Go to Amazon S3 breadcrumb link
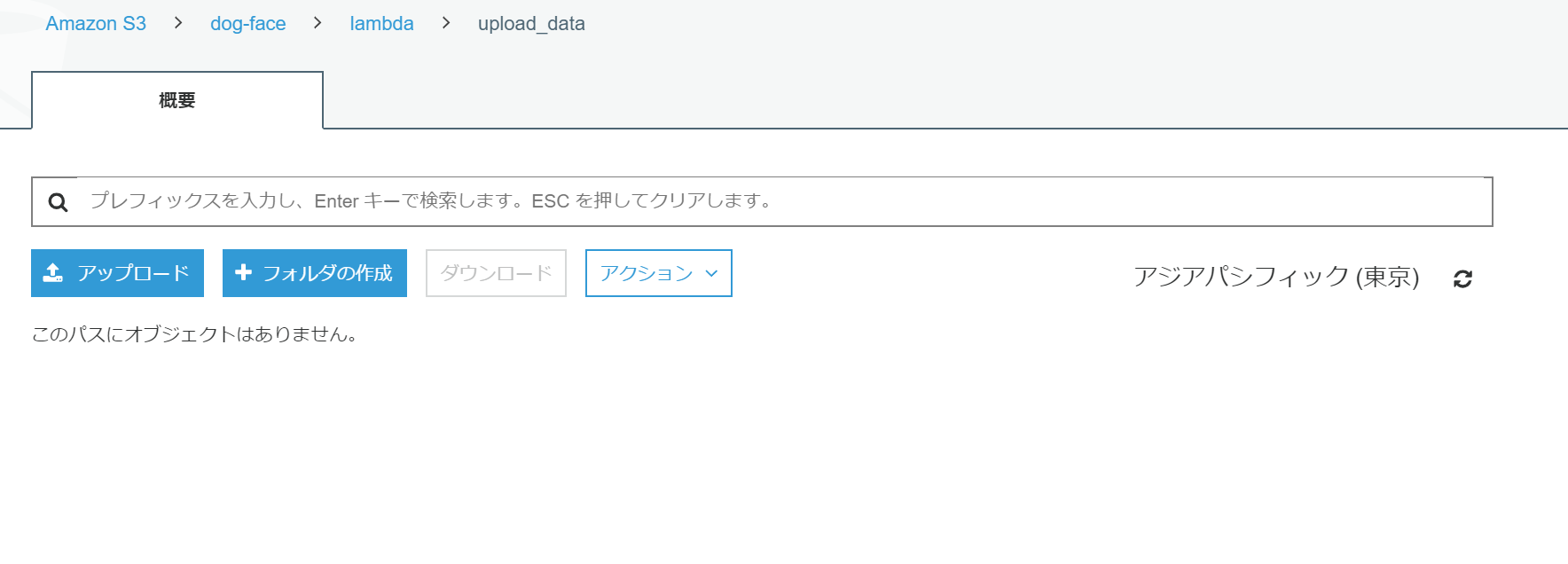The width and height of the screenshot is (1568, 564). click(x=96, y=24)
